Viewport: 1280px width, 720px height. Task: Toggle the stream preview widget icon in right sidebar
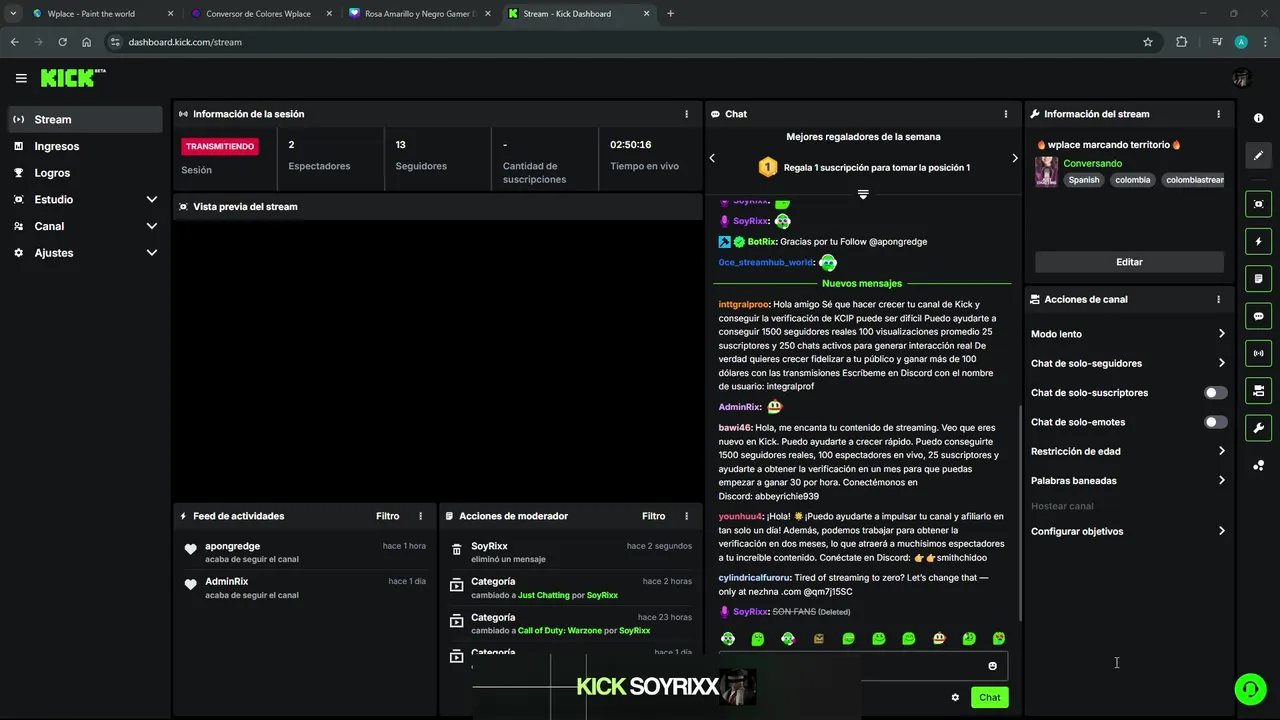[x=1258, y=204]
